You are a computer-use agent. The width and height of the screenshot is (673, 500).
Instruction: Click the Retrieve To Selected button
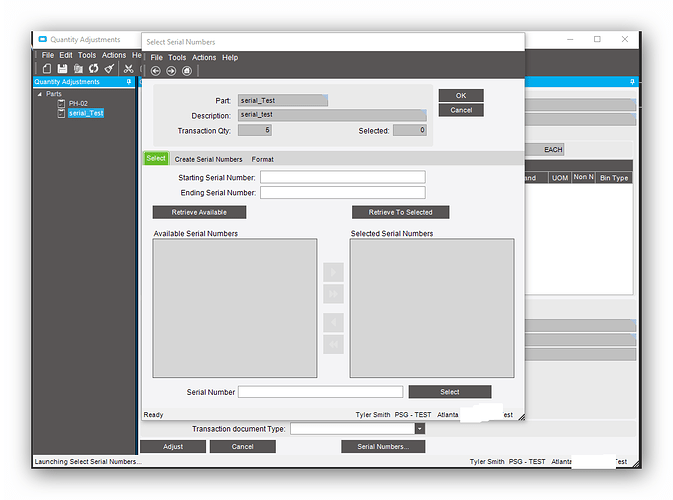[400, 212]
